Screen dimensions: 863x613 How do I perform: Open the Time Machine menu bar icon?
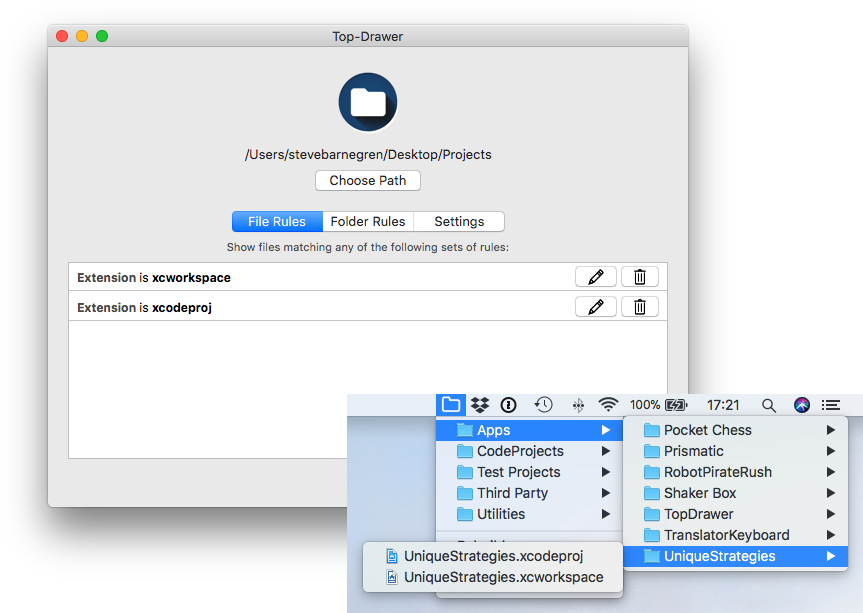pyautogui.click(x=543, y=404)
